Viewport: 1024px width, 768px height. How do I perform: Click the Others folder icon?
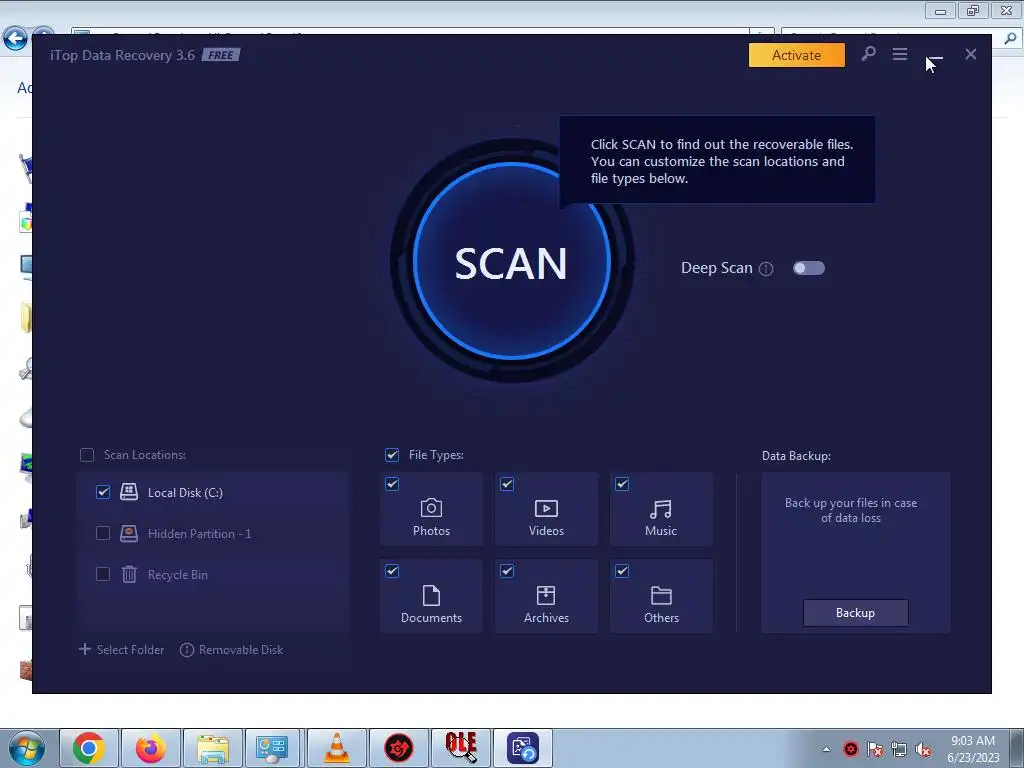[x=661, y=595]
